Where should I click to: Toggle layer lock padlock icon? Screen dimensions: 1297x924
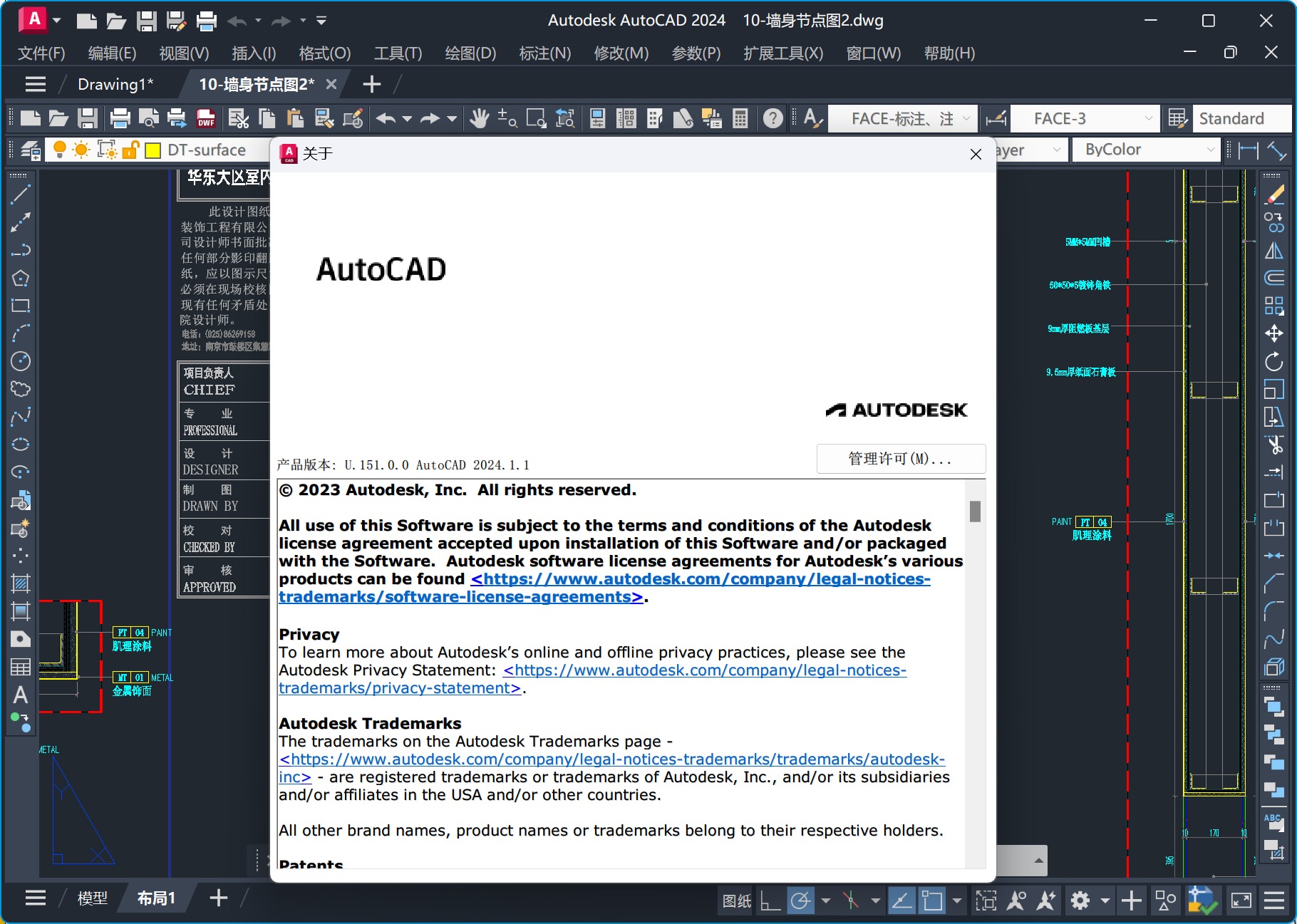(x=130, y=150)
